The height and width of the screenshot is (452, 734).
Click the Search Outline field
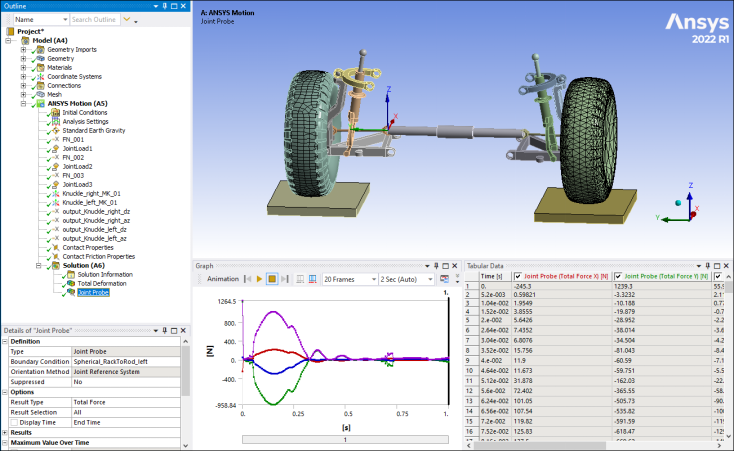[95, 19]
